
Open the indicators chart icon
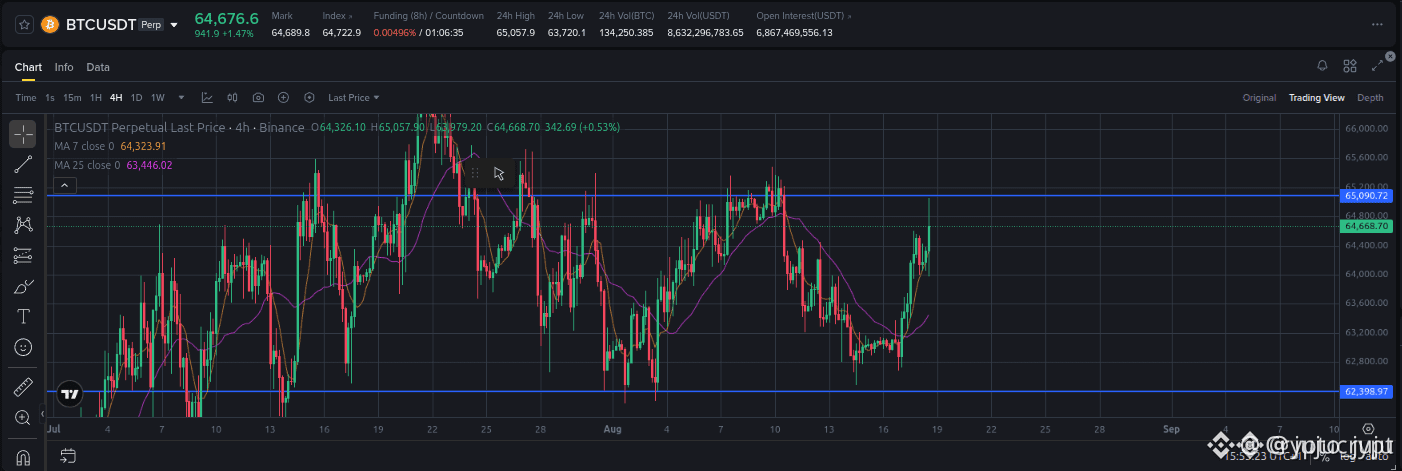207,97
